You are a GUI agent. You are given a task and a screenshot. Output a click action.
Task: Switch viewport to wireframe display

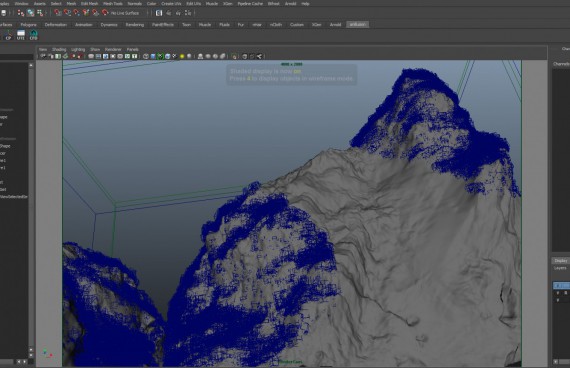click(145, 56)
